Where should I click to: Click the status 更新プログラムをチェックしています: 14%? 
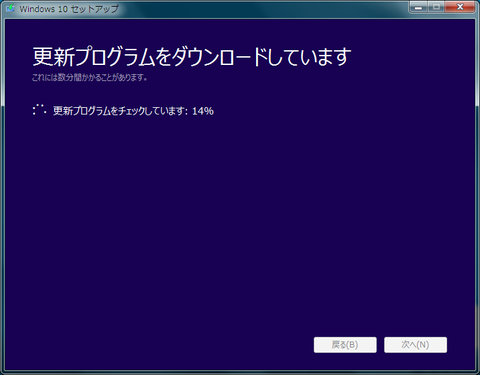133,111
